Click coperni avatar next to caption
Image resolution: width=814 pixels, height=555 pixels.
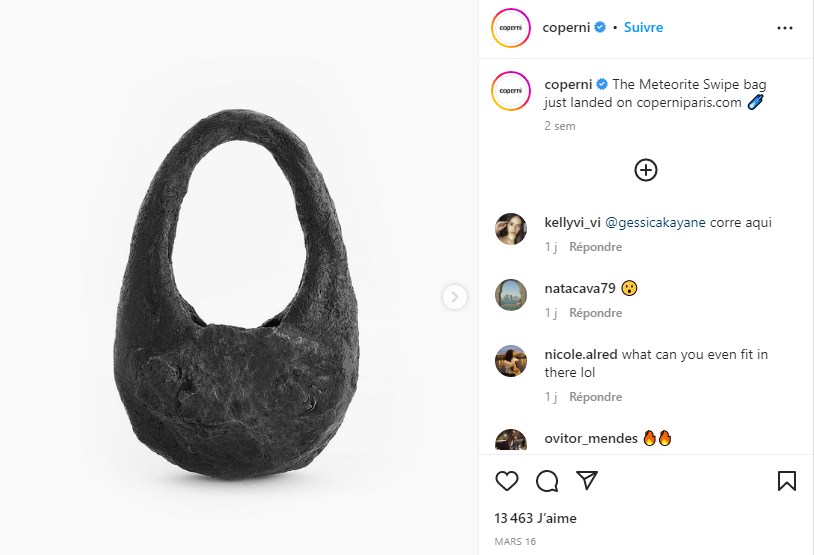511,91
